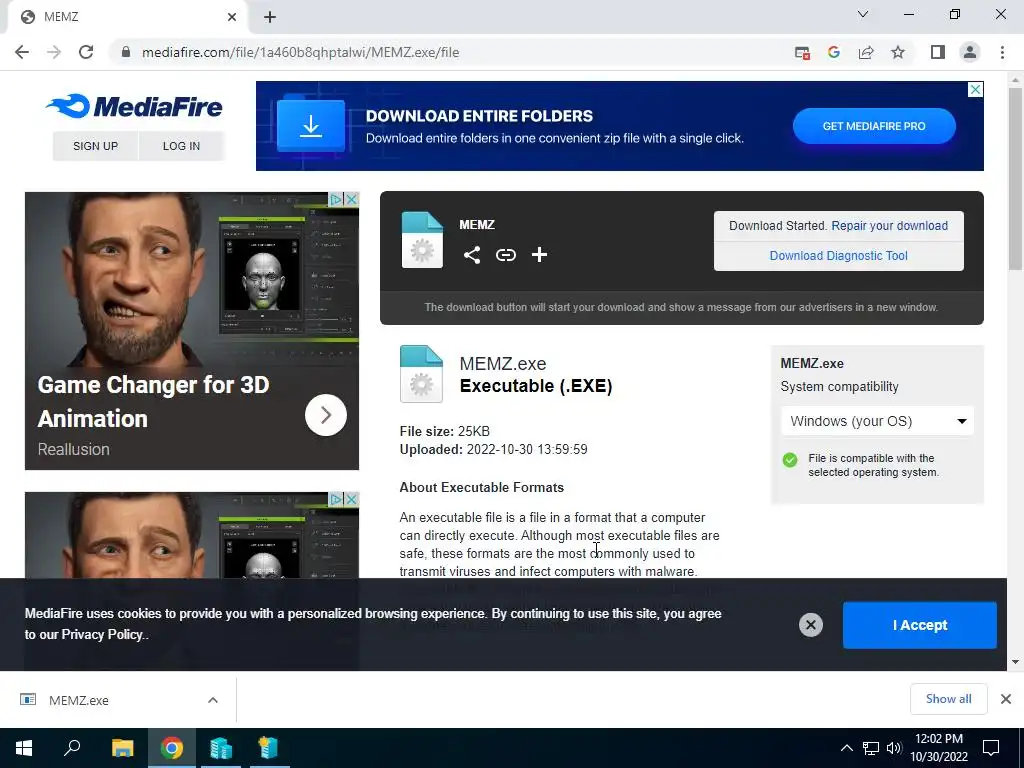Open the Chrome profile menu

tap(970, 52)
